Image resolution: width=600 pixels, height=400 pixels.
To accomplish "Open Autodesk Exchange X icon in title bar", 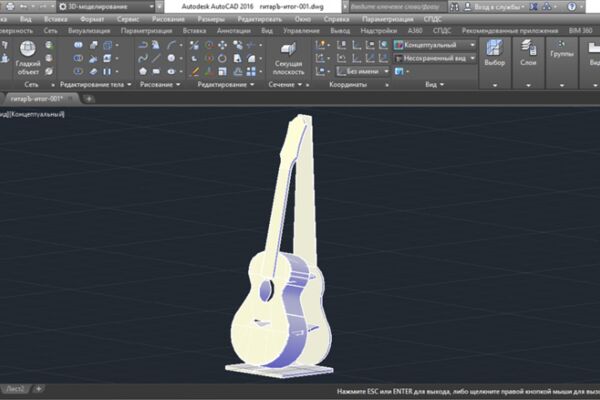I will [x=533, y=7].
